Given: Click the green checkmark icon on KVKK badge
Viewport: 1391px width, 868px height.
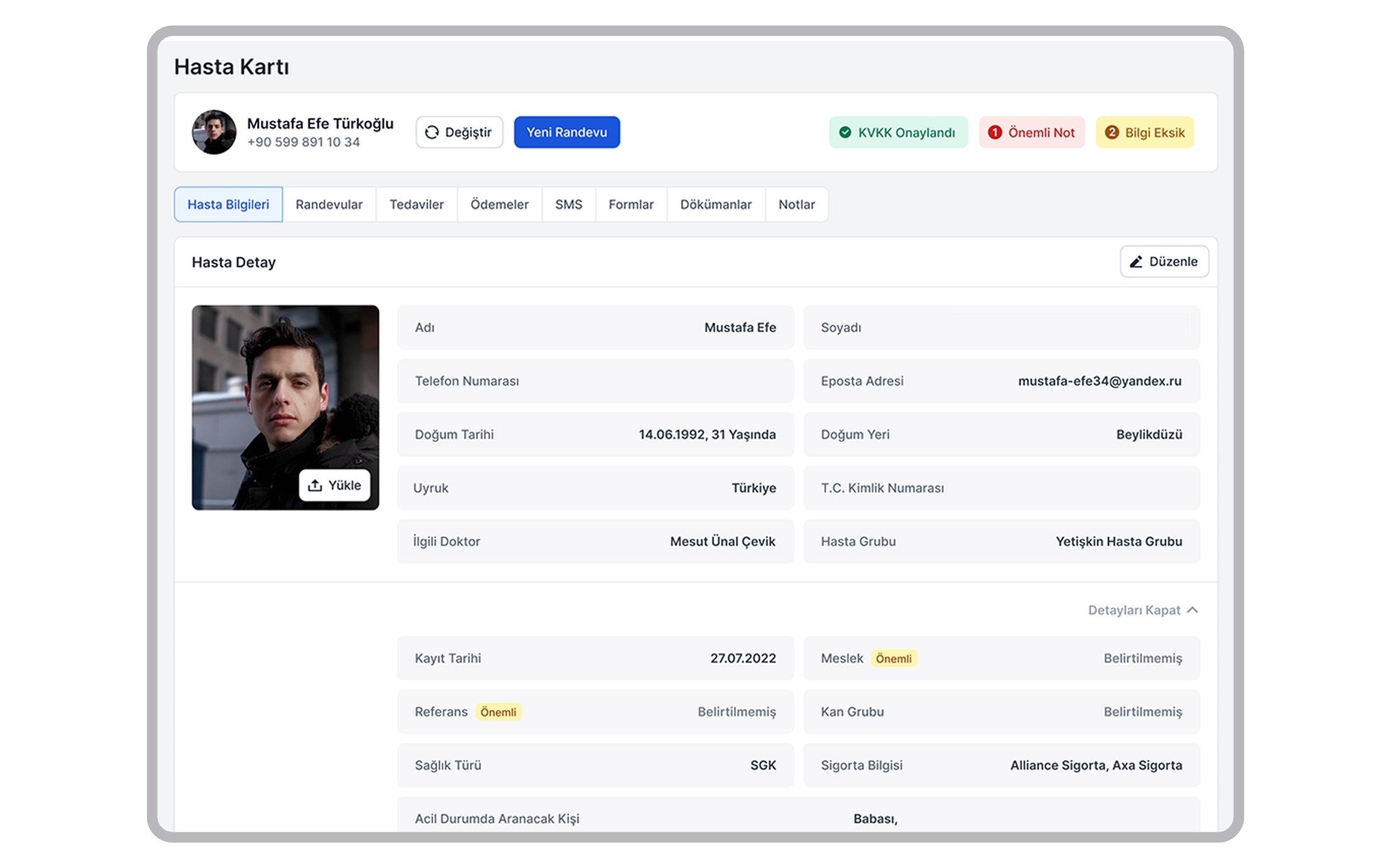Looking at the screenshot, I should pos(845,133).
